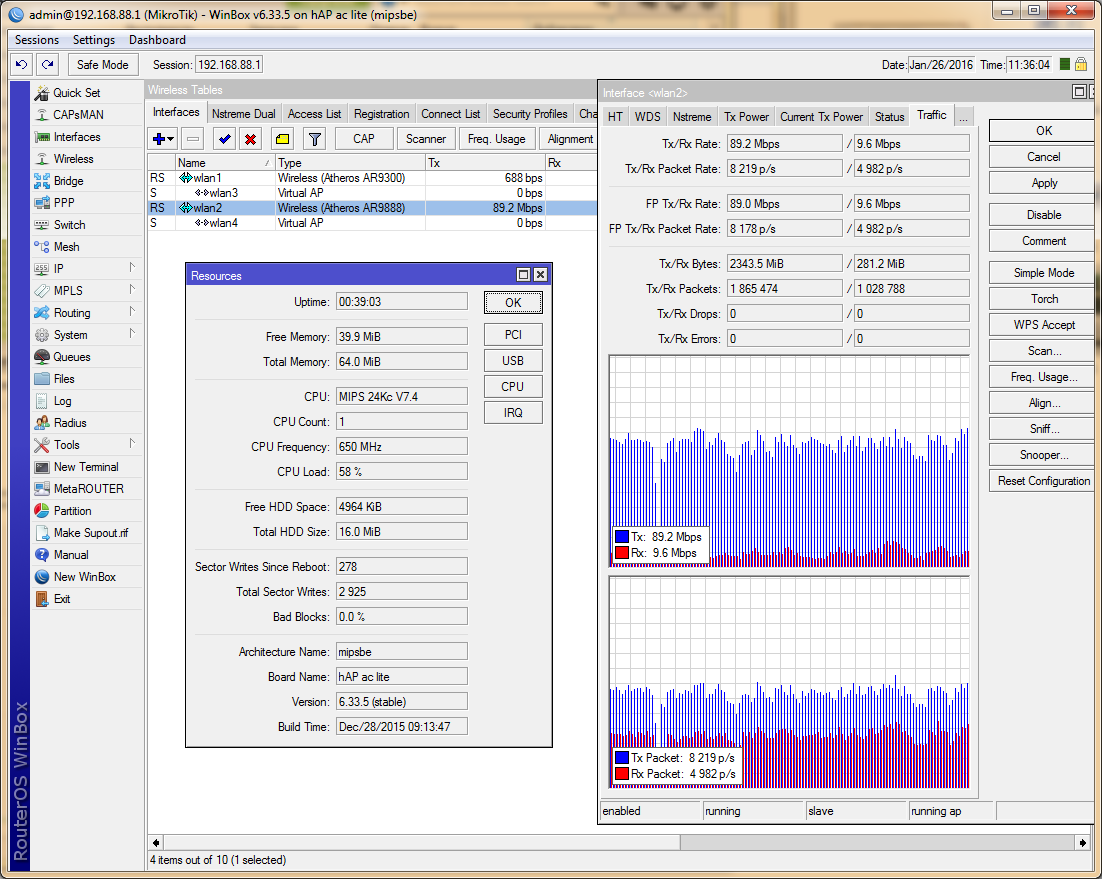Enable selected interface with blue checkmark
The width and height of the screenshot is (1102, 879).
click(x=224, y=139)
